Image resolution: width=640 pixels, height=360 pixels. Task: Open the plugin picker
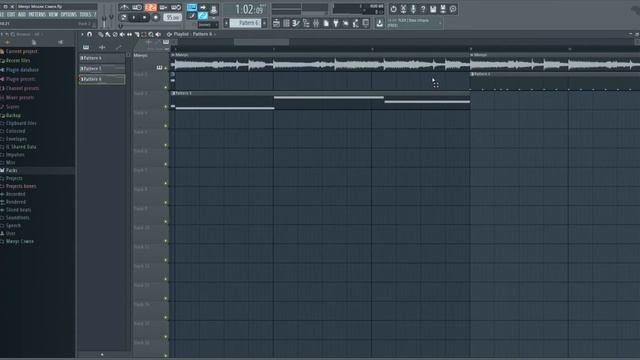tap(336, 23)
